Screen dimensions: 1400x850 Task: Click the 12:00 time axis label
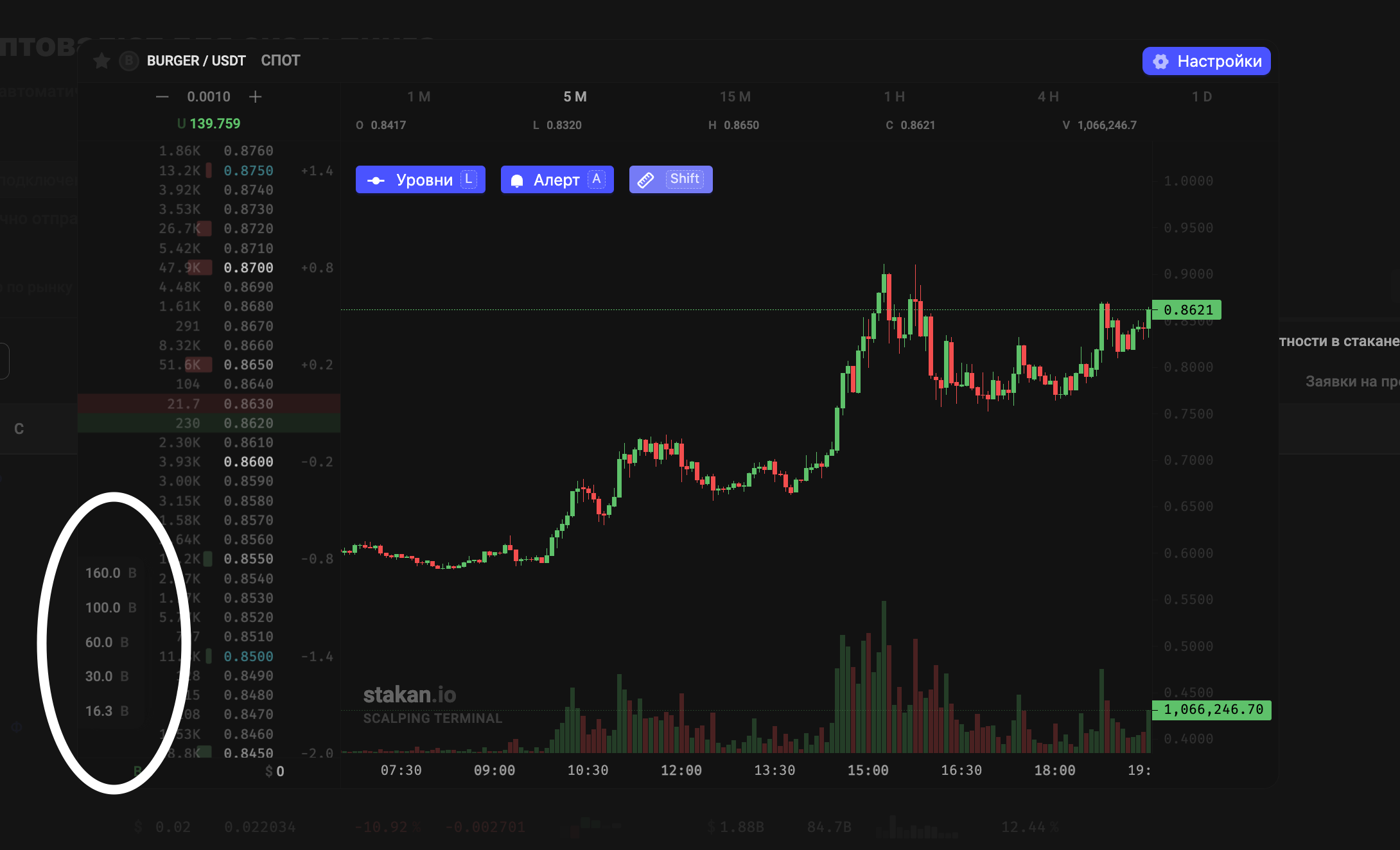coord(681,770)
